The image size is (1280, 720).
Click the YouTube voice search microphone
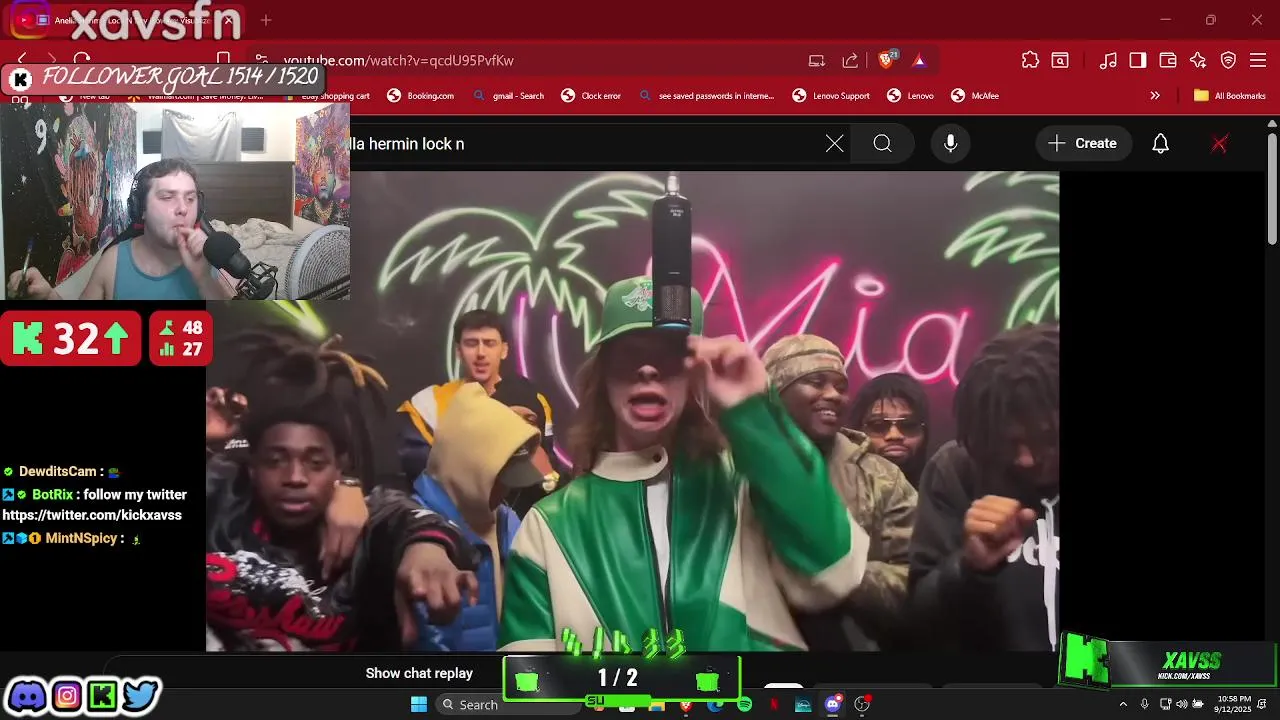coord(951,143)
